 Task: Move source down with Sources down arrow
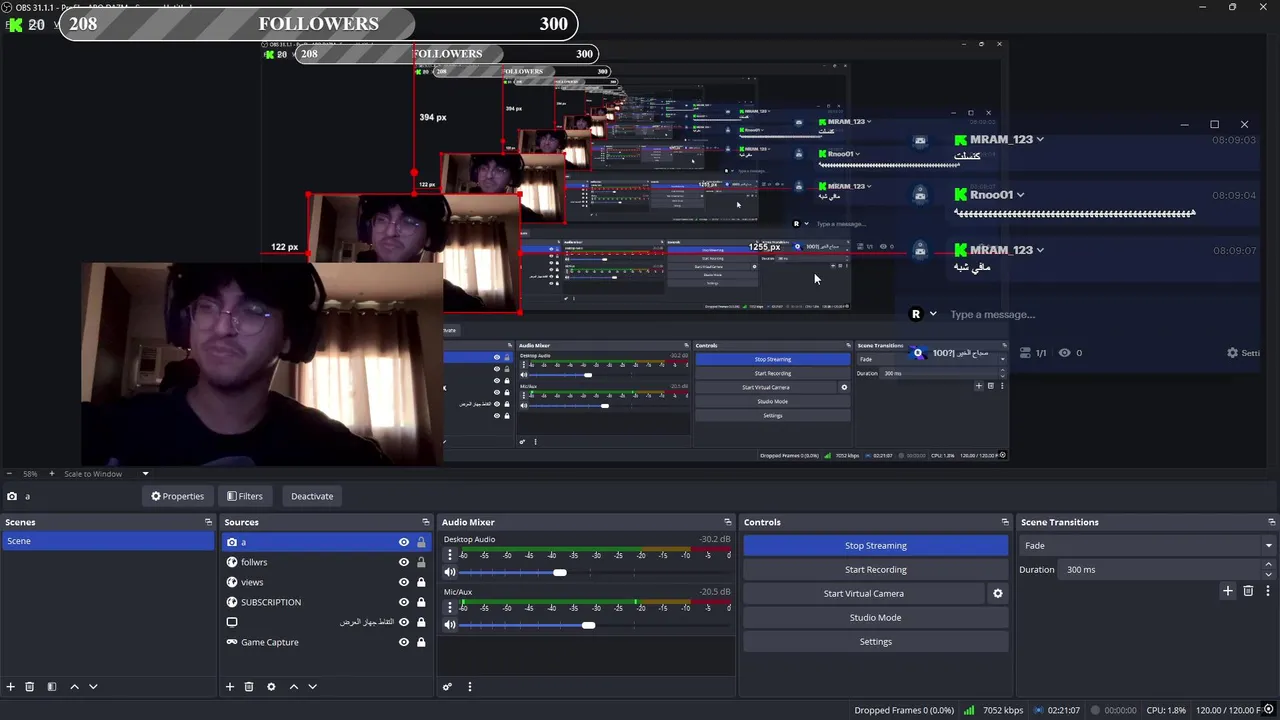click(x=312, y=687)
